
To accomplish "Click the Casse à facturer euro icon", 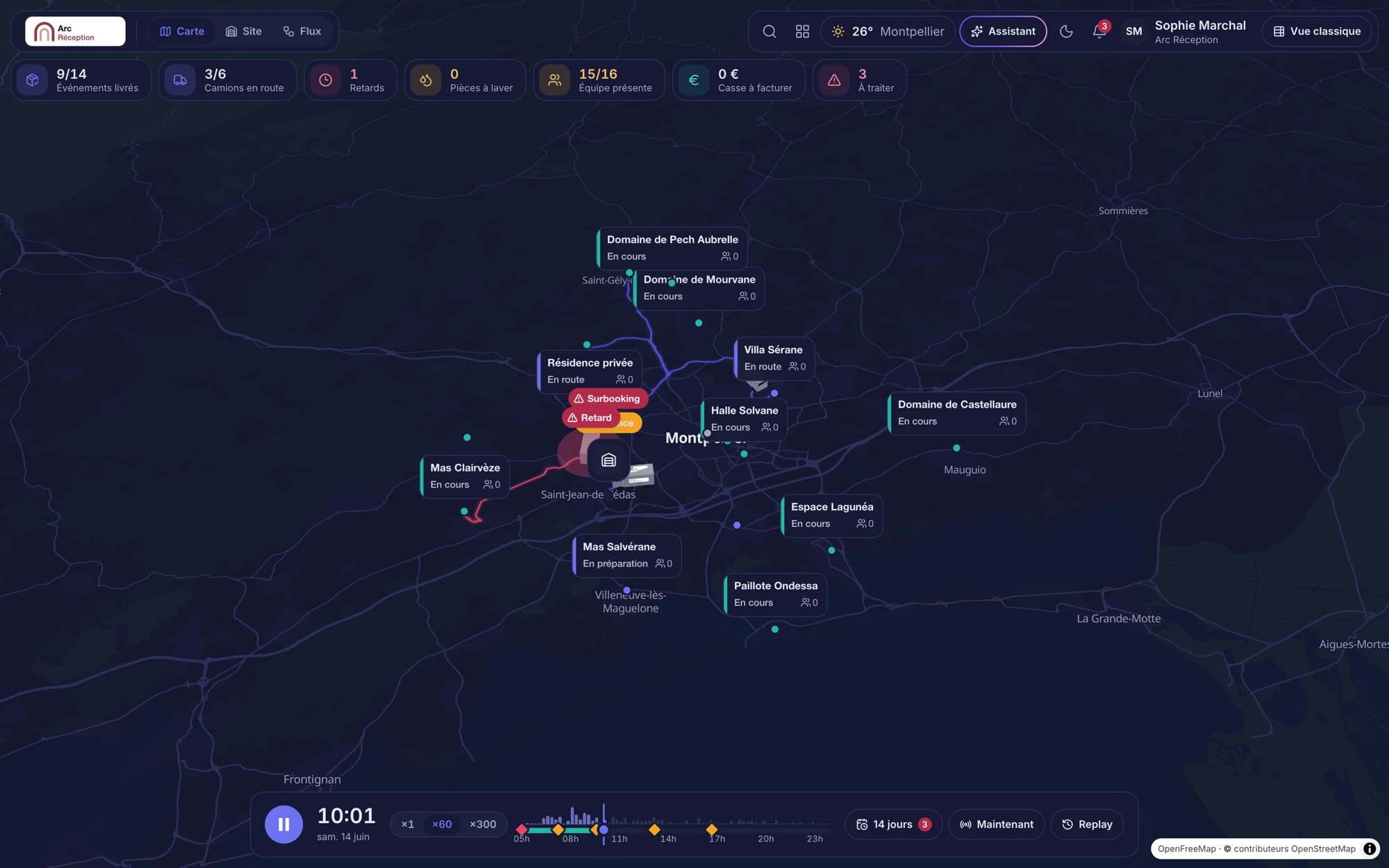I will coord(693,80).
